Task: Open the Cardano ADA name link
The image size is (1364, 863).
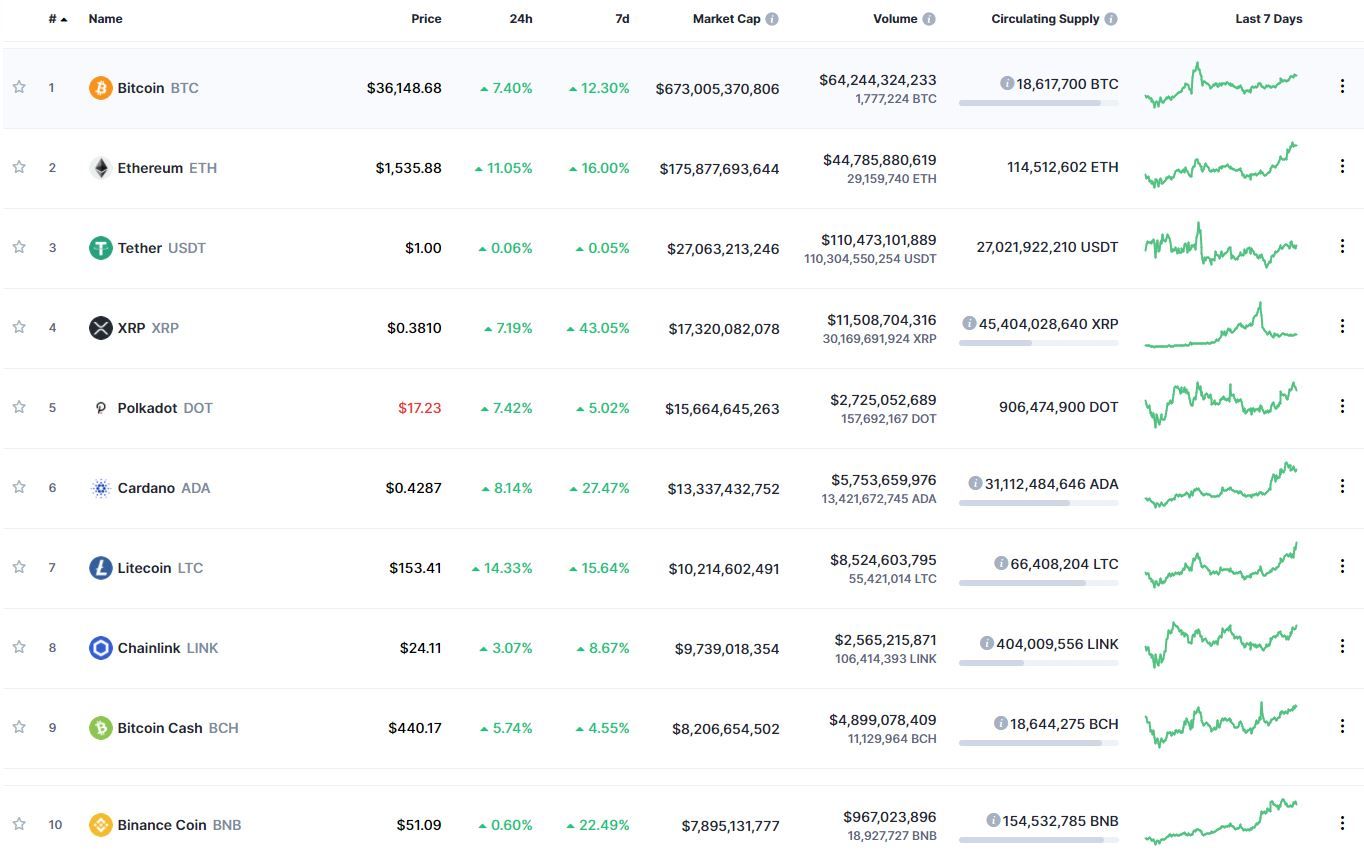Action: pos(164,488)
